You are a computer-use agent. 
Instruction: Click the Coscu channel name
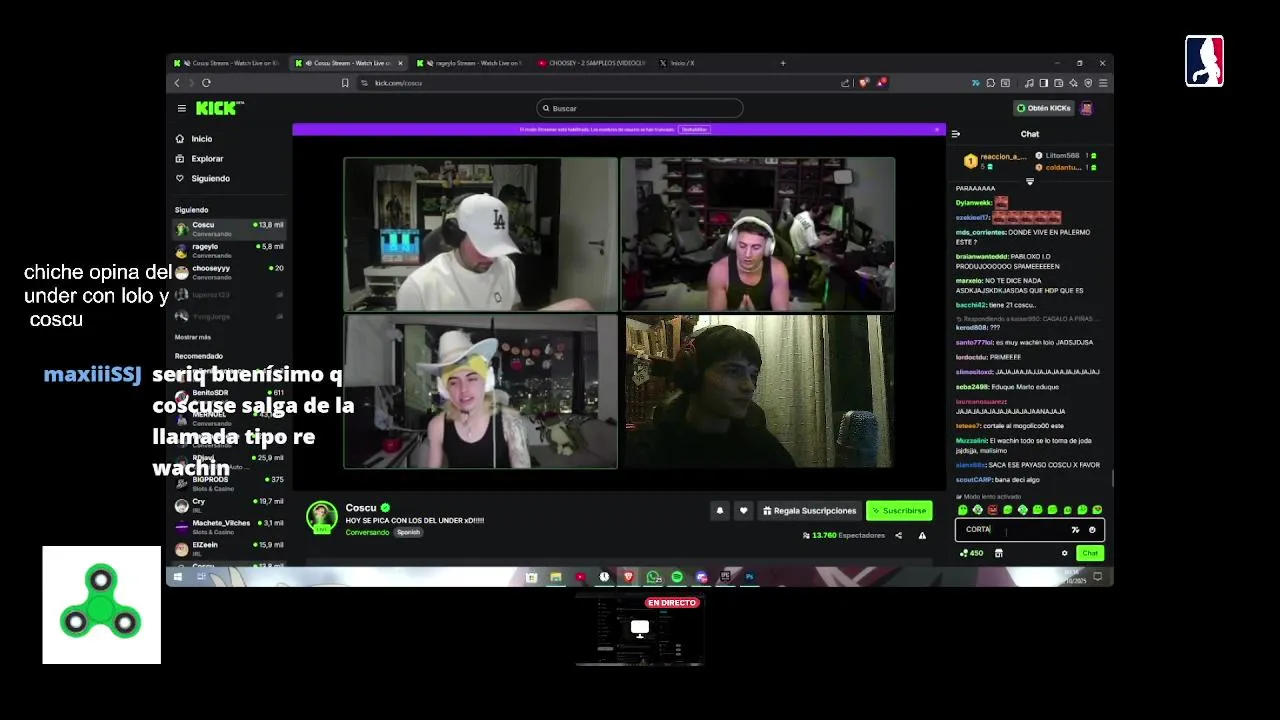coord(361,508)
